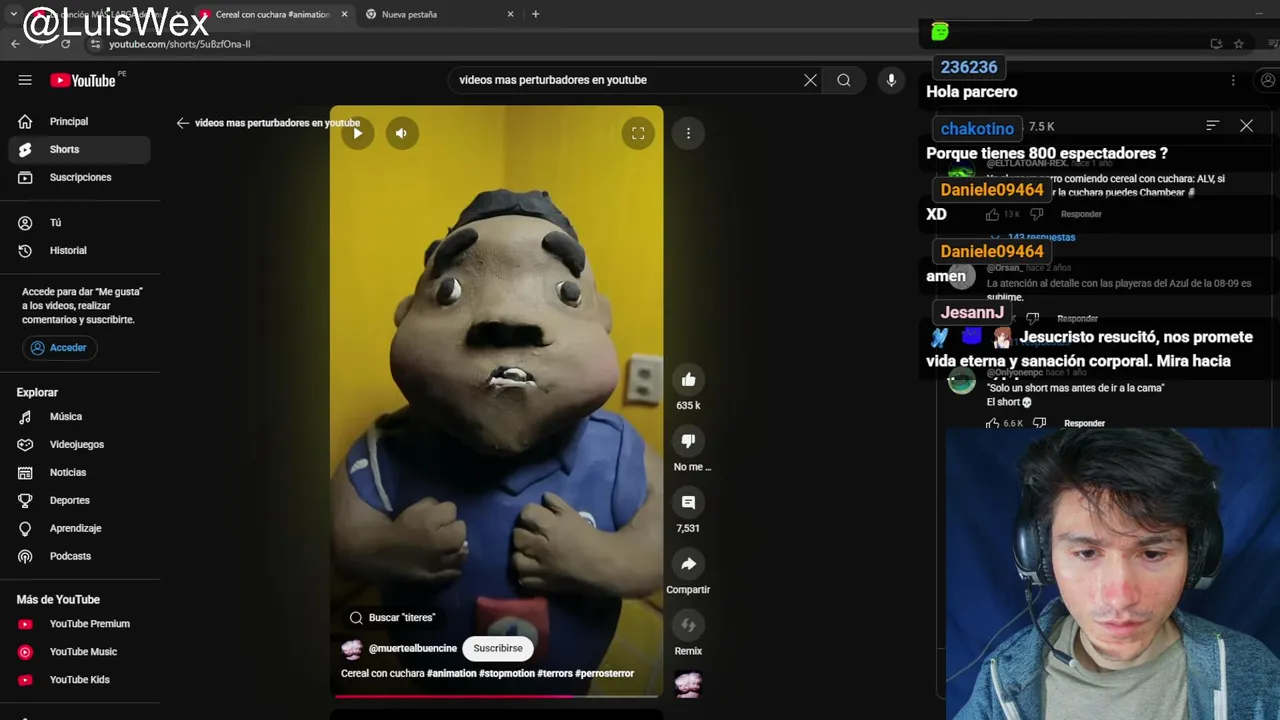The width and height of the screenshot is (1280, 720).
Task: Go to the YouTube logo home
Action: point(83,80)
